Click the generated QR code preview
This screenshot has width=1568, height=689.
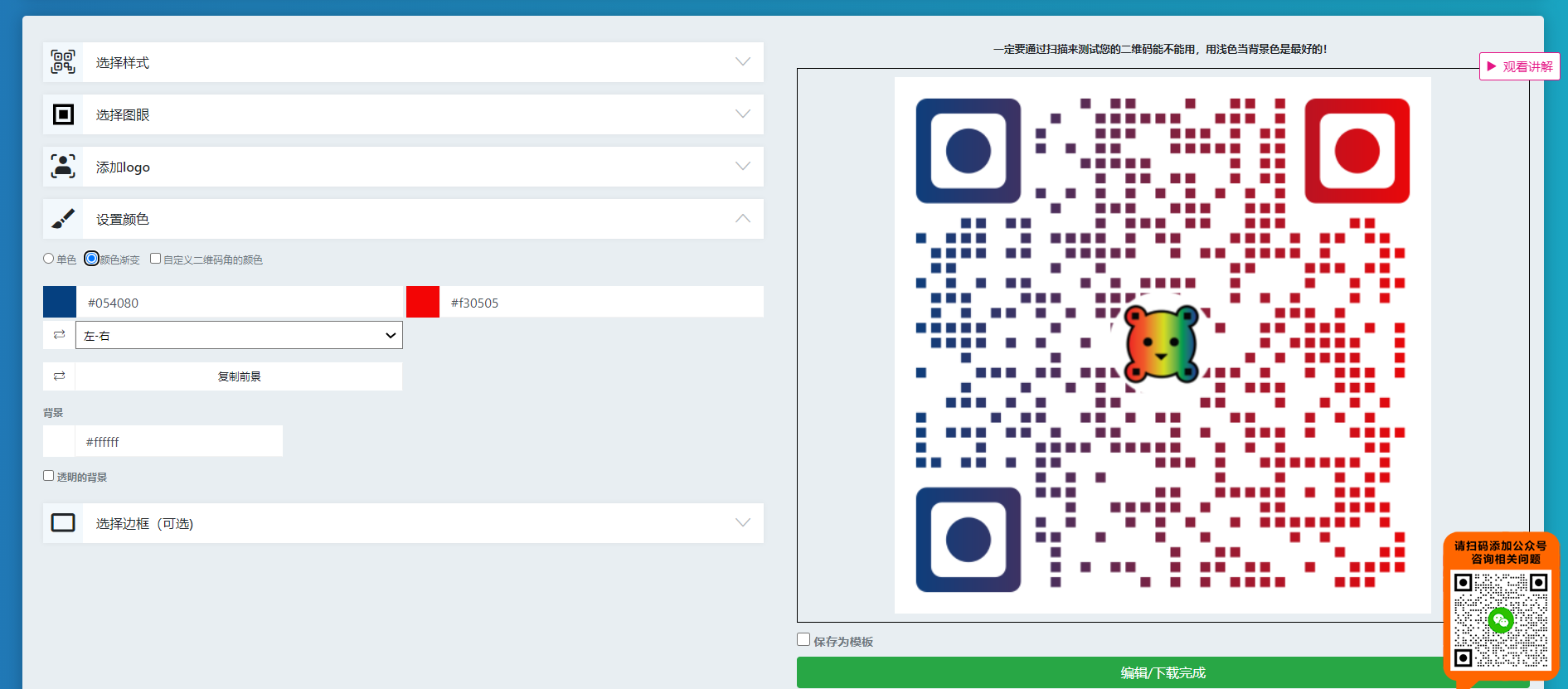pos(1163,345)
